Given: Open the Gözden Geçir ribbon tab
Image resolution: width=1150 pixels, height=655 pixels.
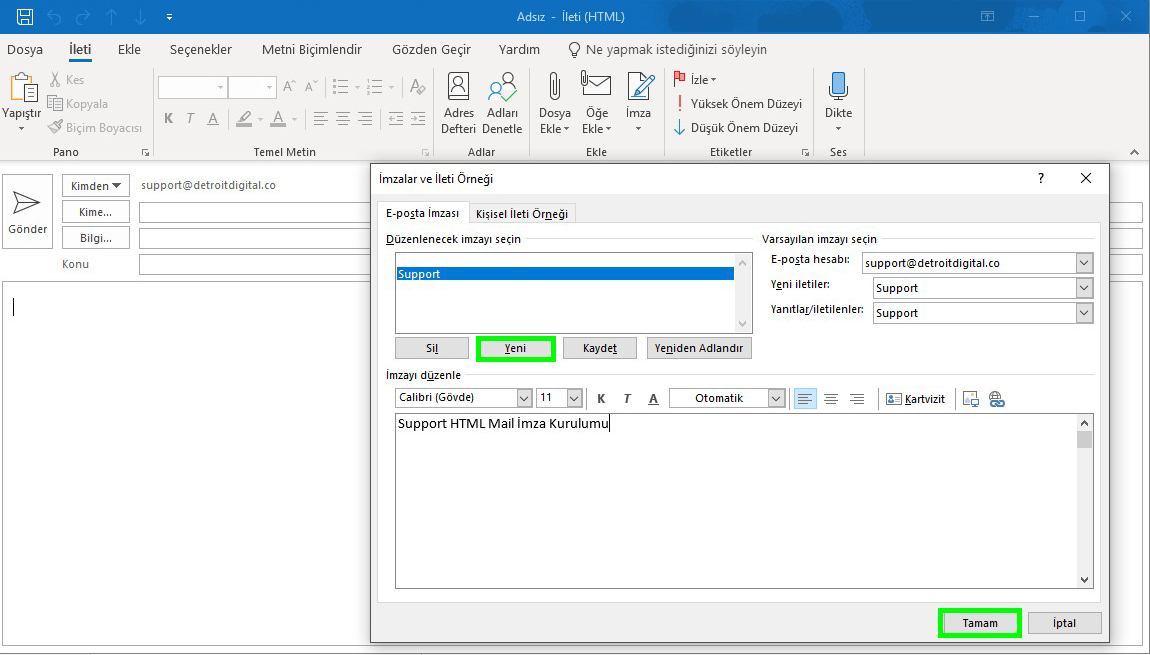Looking at the screenshot, I should point(431,48).
